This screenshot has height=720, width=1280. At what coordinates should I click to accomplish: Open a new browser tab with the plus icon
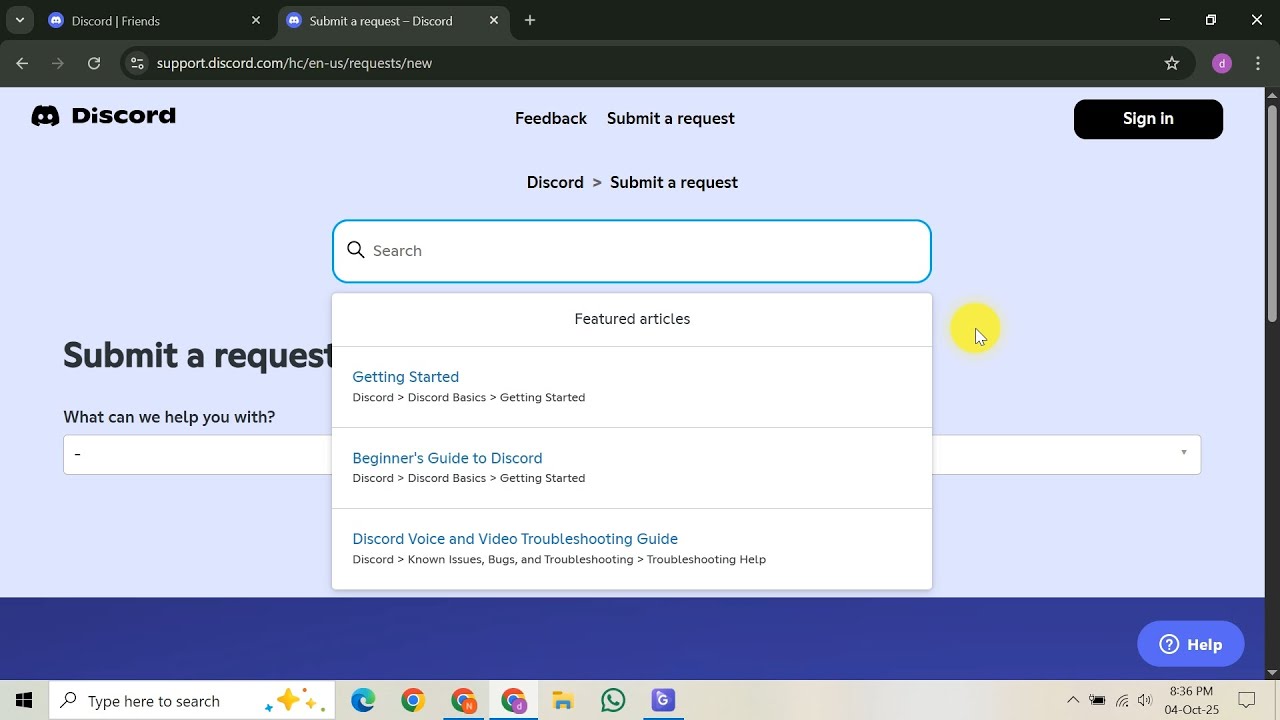tap(530, 20)
